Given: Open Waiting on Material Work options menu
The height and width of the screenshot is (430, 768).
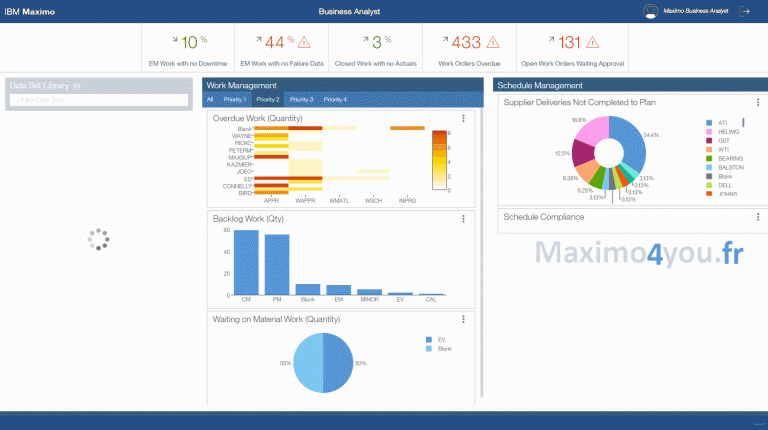Looking at the screenshot, I should click(463, 319).
